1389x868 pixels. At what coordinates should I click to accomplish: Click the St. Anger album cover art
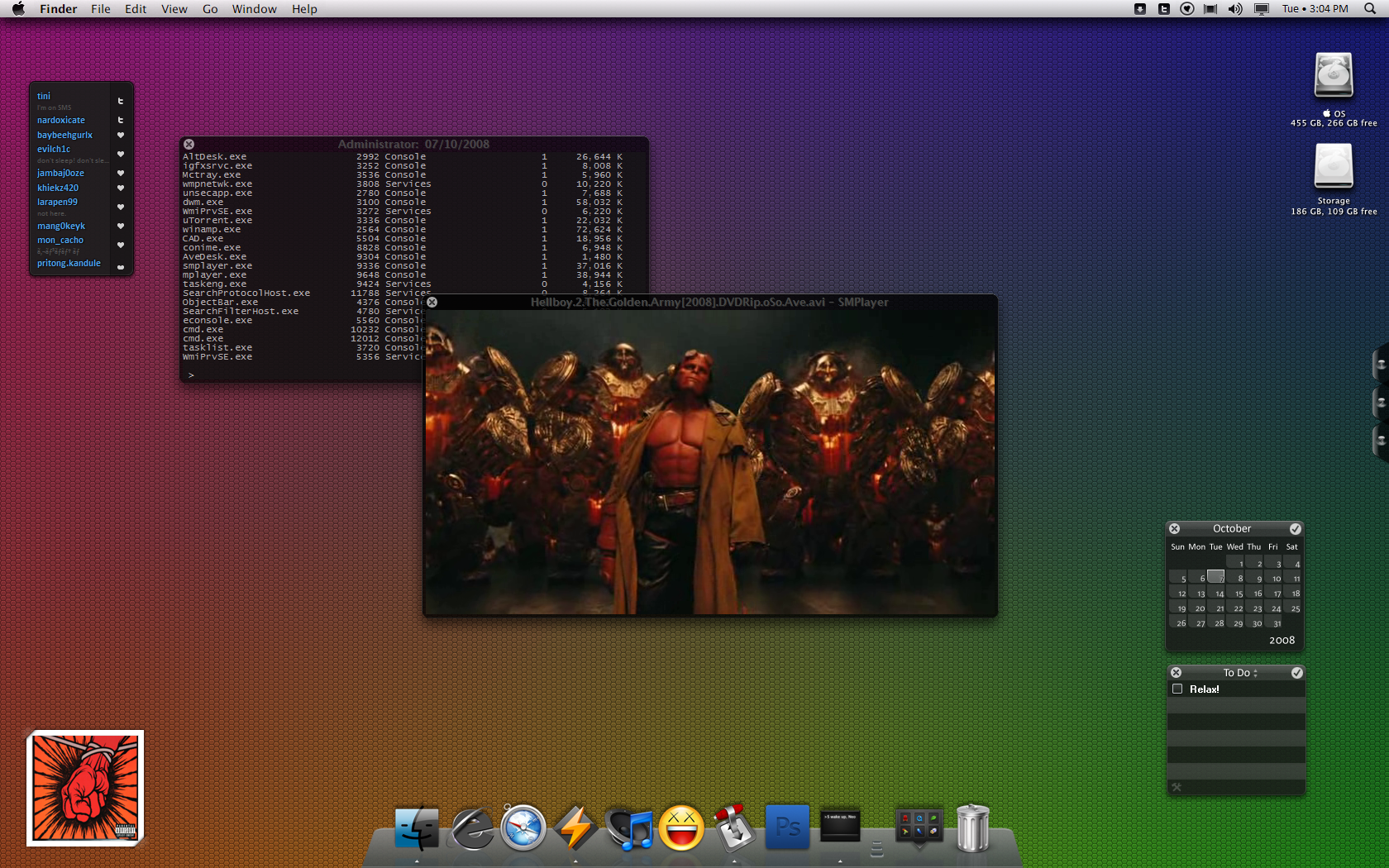[x=85, y=788]
